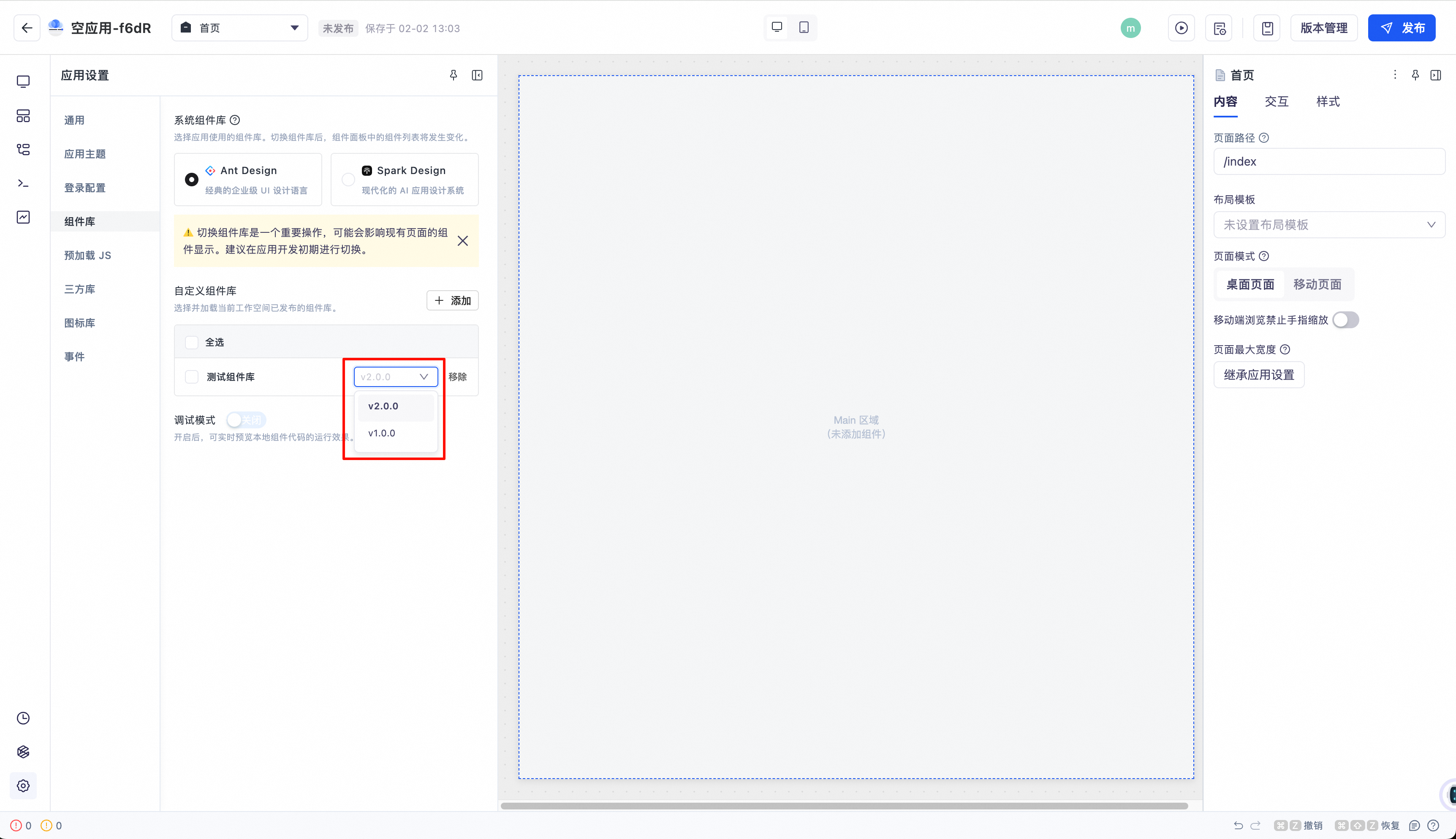This screenshot has height=839, width=1456.
Task: Open the terminal console icon in sidebar
Action: click(23, 183)
